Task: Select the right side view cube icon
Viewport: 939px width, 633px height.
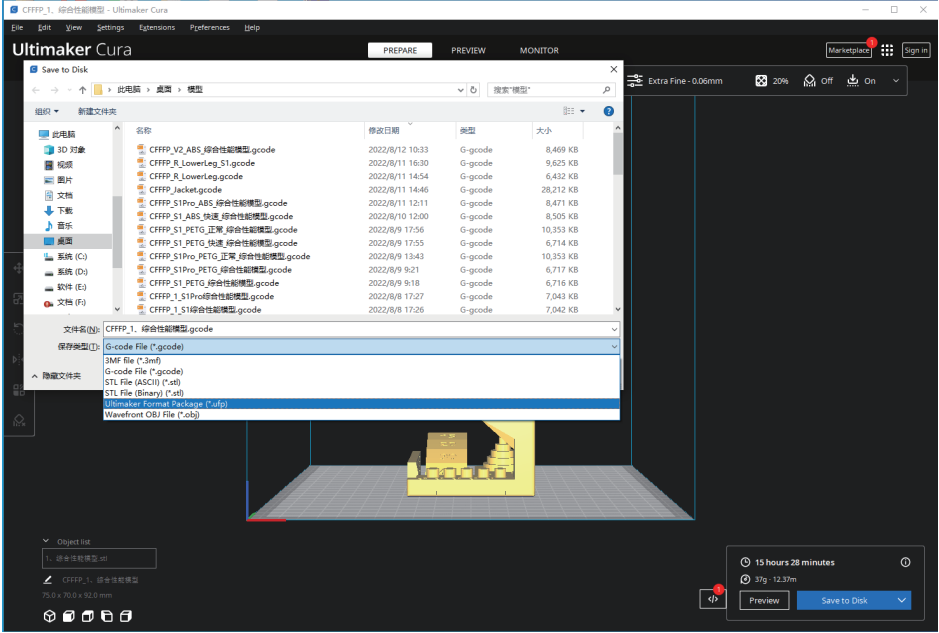Action: [126, 616]
